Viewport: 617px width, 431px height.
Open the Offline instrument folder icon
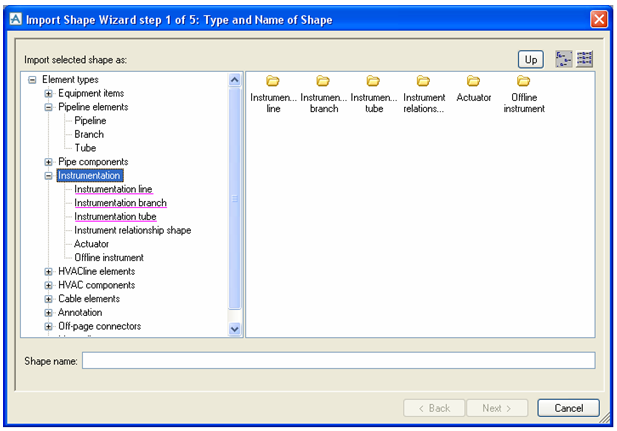coord(523,81)
